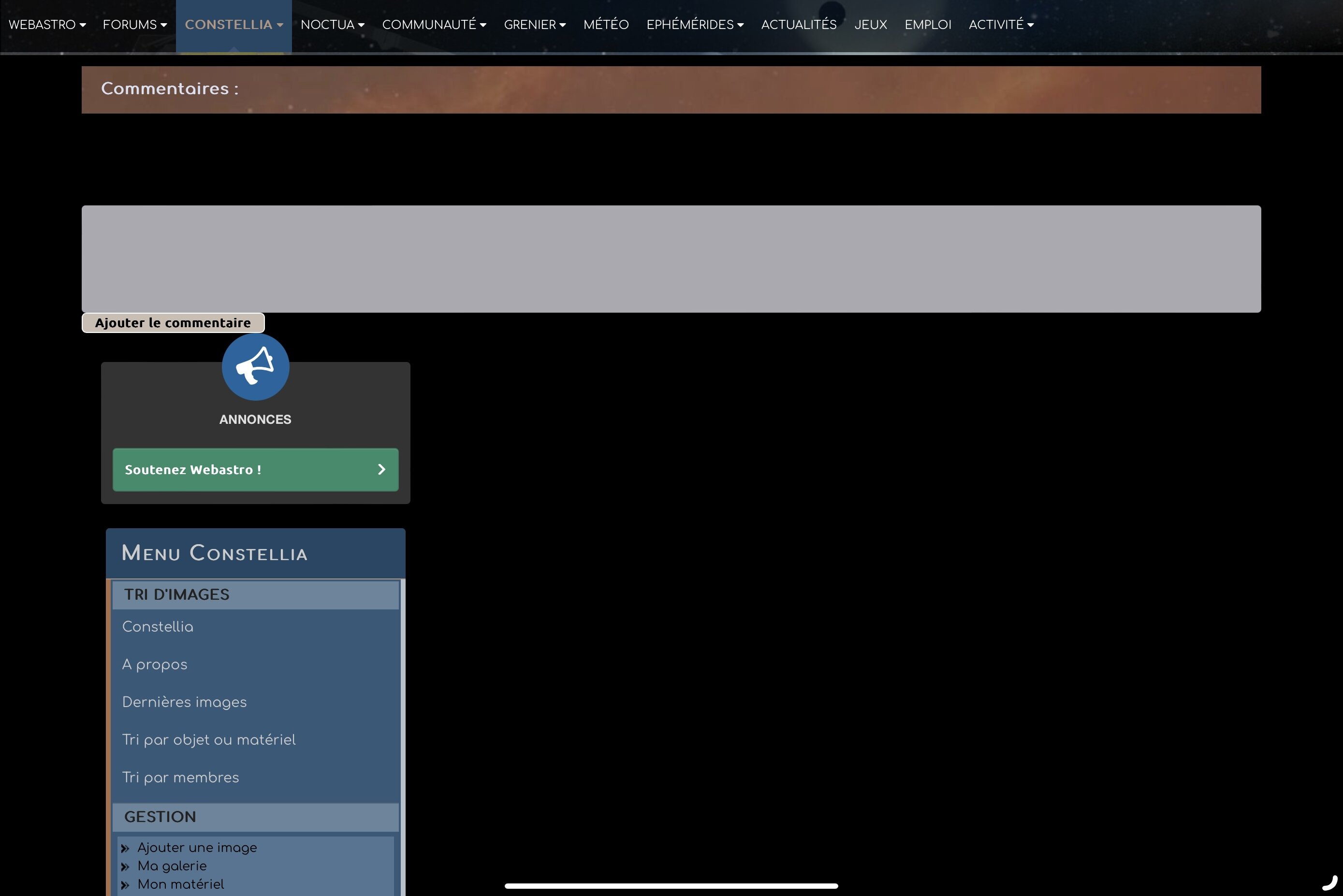This screenshot has height=896, width=1343.
Task: Click the Soutenez Webastro ! green button
Action: tap(255, 470)
